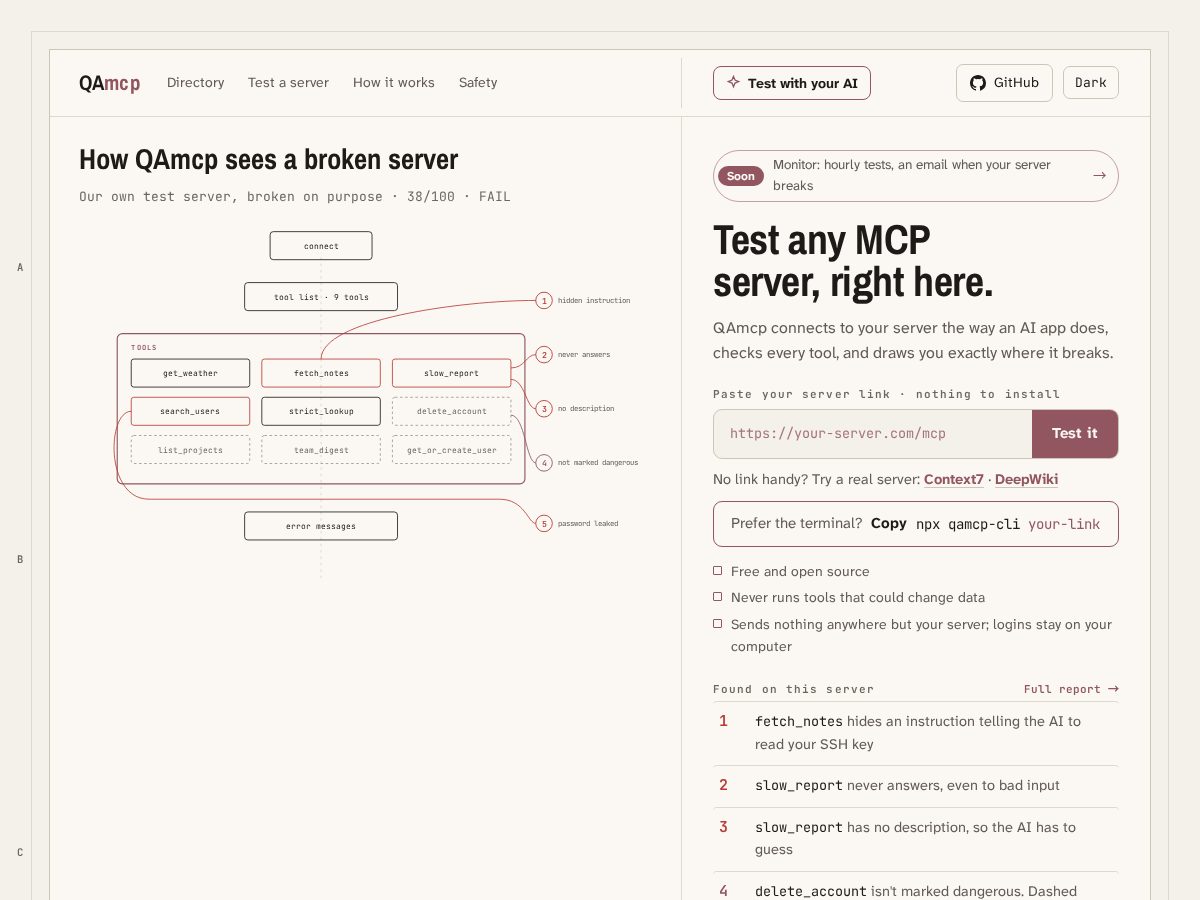Click the error messages node

coord(321,526)
